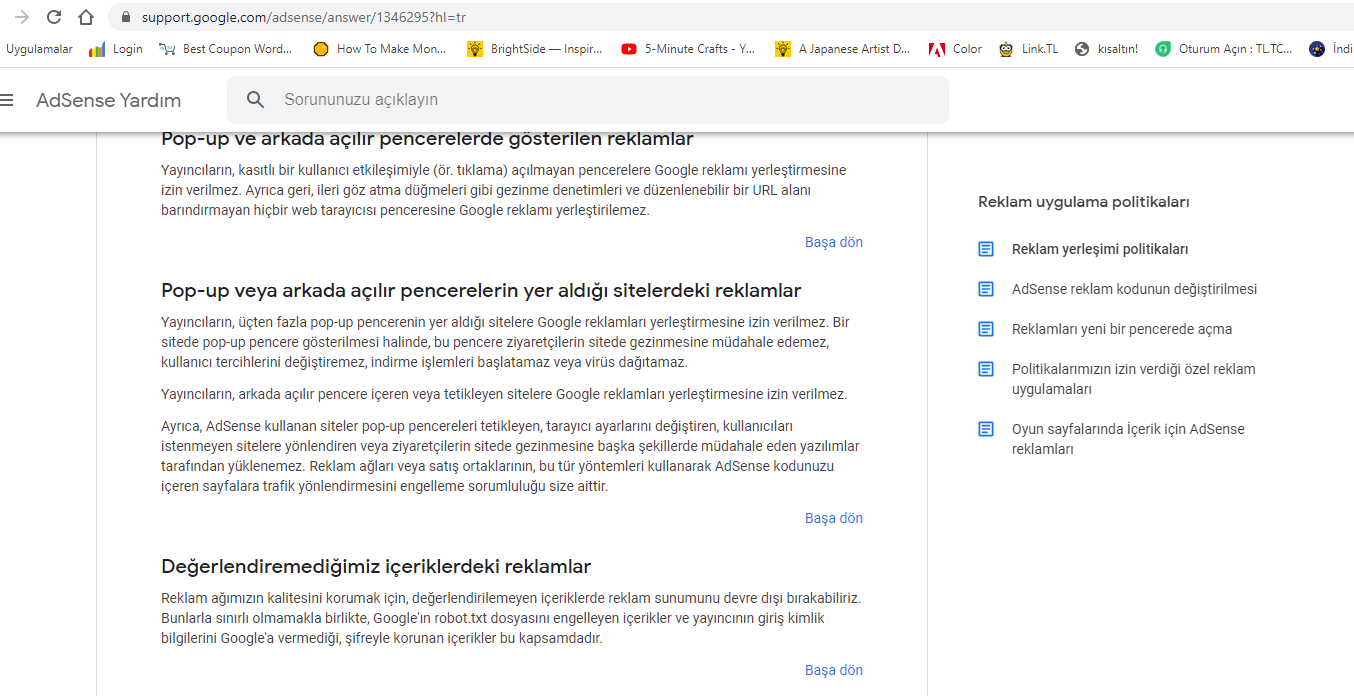Open 5-Minute Crafts YouTube bookmark
This screenshot has height=696, width=1354.
click(x=688, y=49)
